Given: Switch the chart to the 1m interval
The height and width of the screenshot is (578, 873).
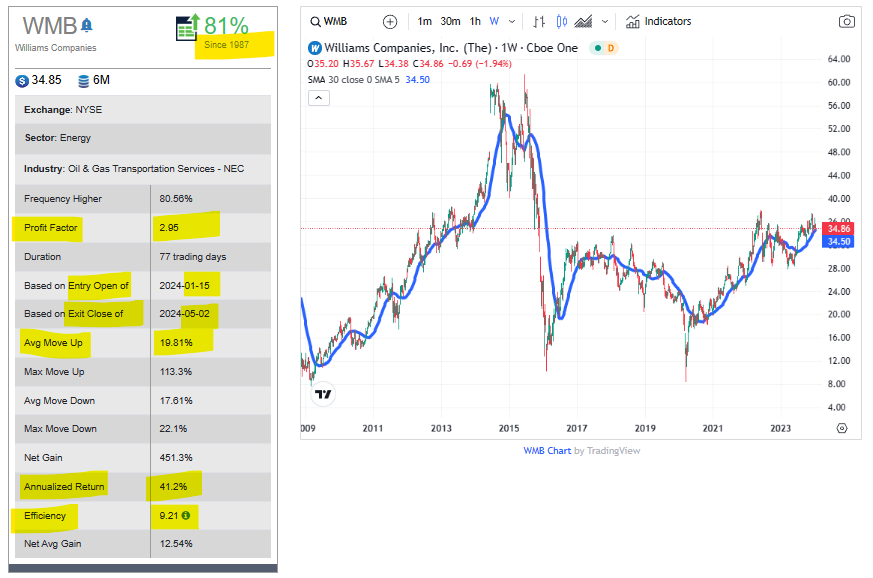Looking at the screenshot, I should click(x=425, y=22).
